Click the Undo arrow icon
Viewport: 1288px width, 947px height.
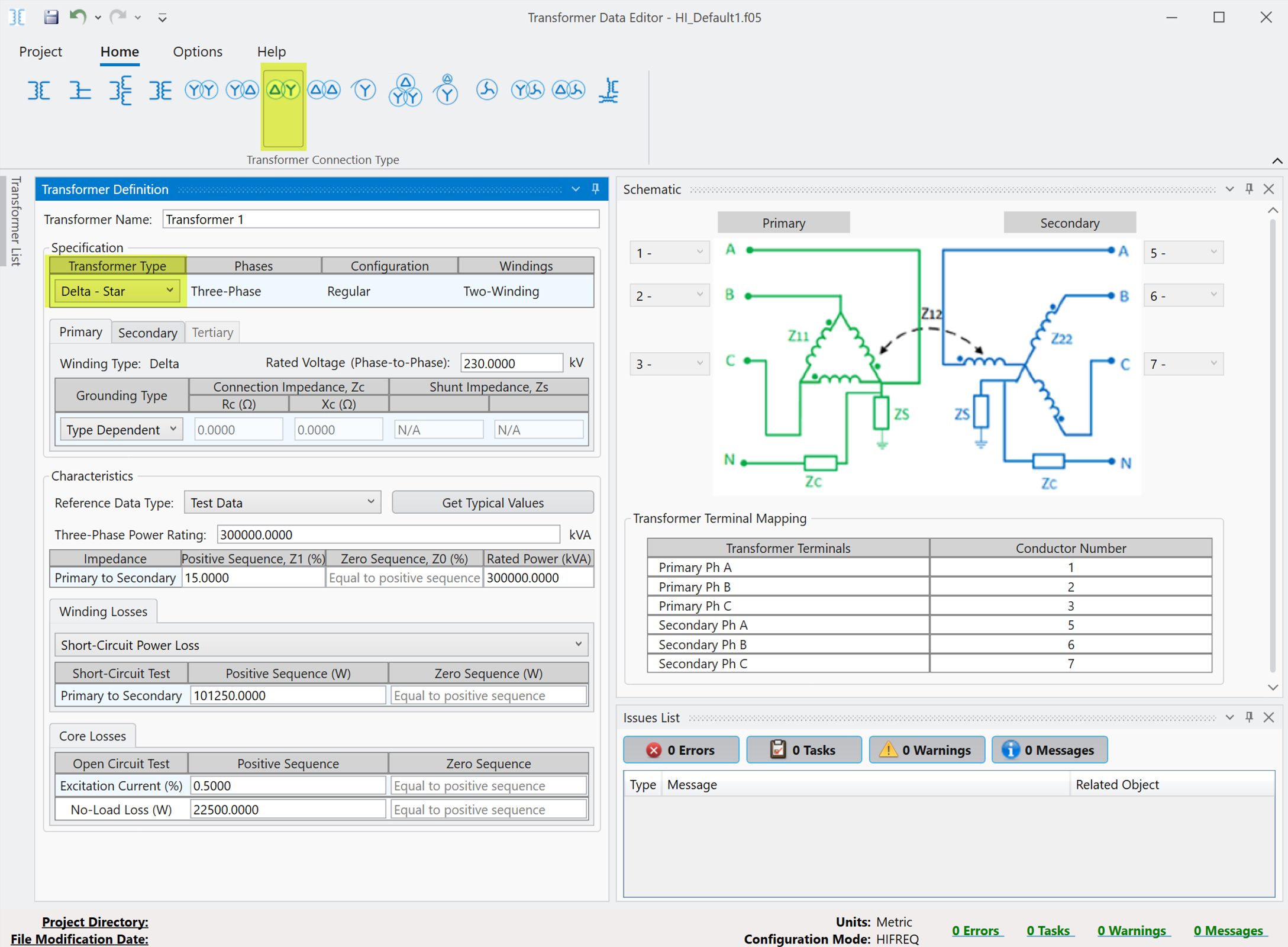point(78,17)
